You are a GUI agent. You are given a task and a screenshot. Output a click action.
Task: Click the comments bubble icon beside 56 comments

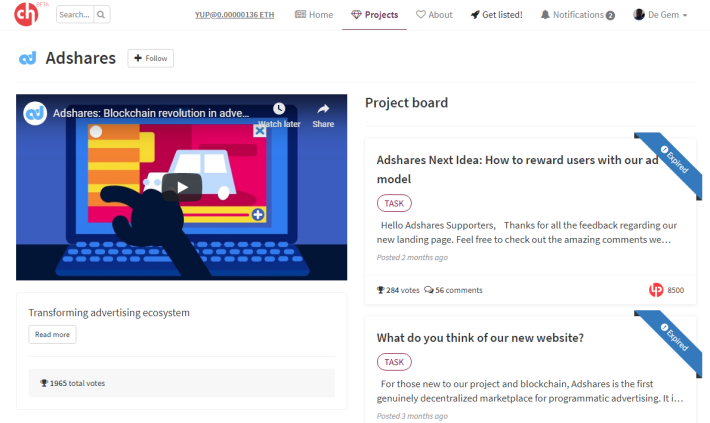(x=429, y=290)
